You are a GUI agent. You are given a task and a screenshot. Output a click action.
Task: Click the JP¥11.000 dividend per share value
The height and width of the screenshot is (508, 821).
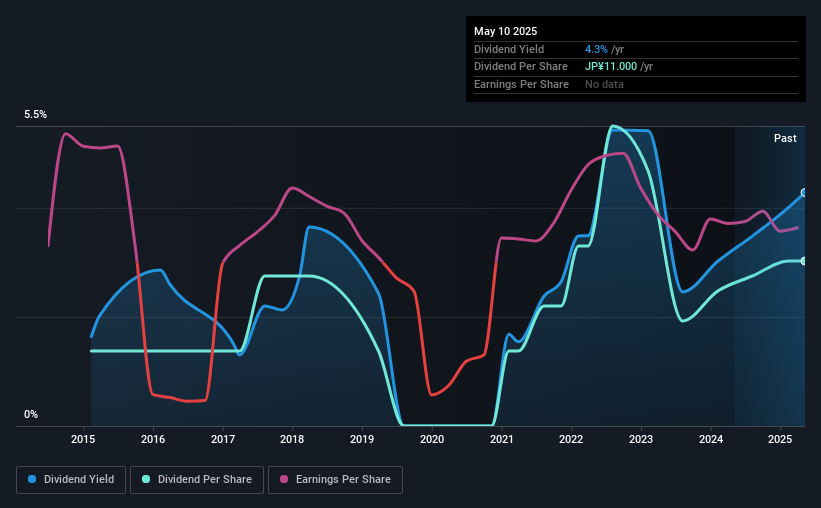[611, 67]
